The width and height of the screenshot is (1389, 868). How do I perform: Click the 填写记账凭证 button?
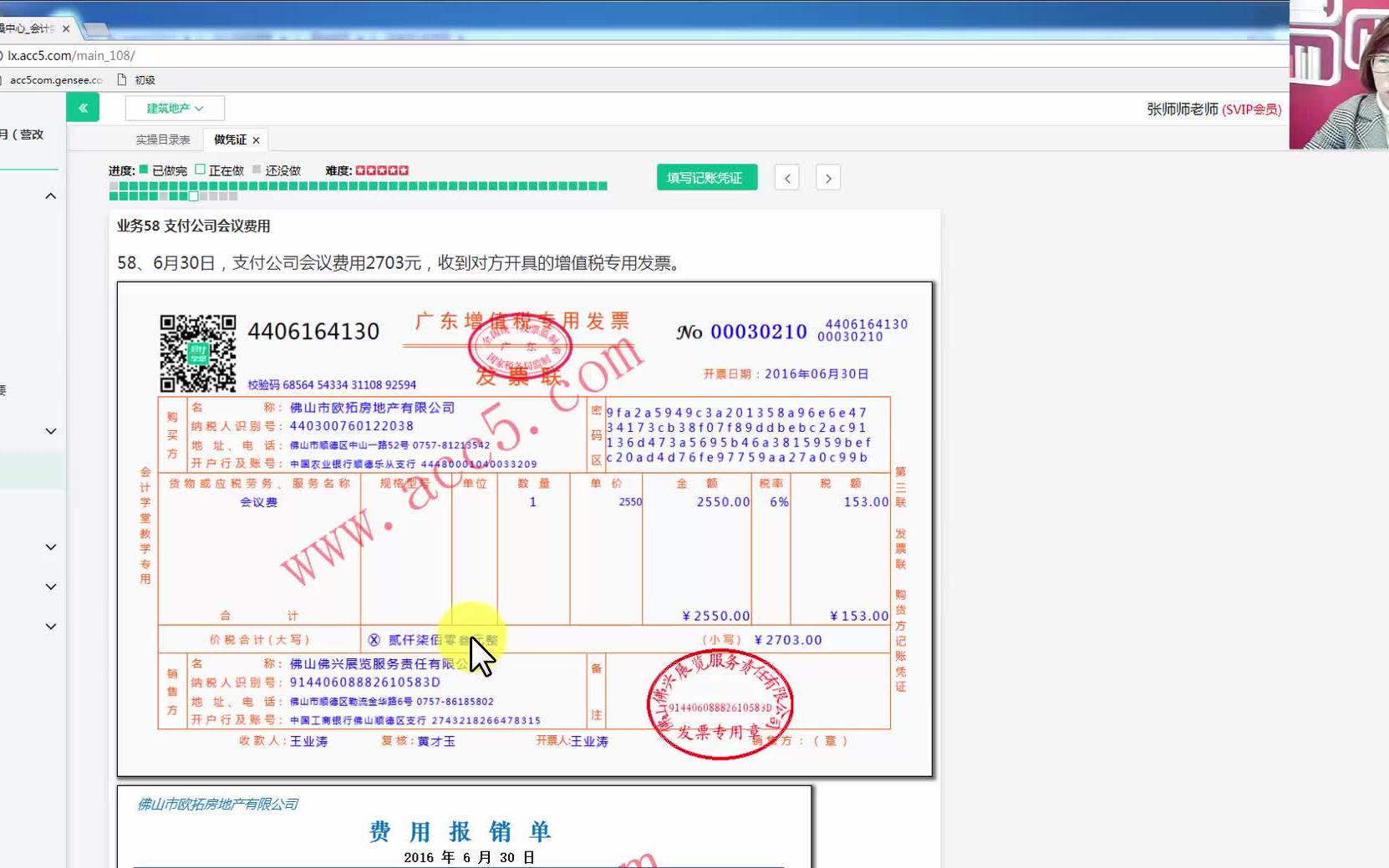pos(706,177)
